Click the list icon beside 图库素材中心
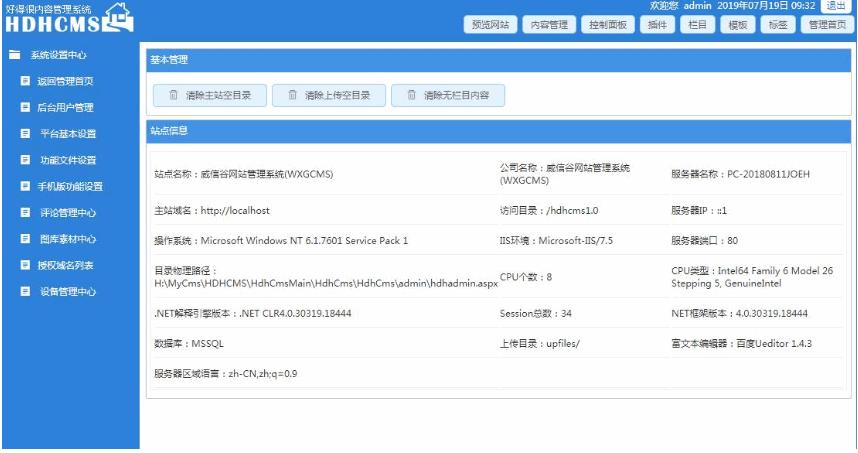 click(25, 239)
